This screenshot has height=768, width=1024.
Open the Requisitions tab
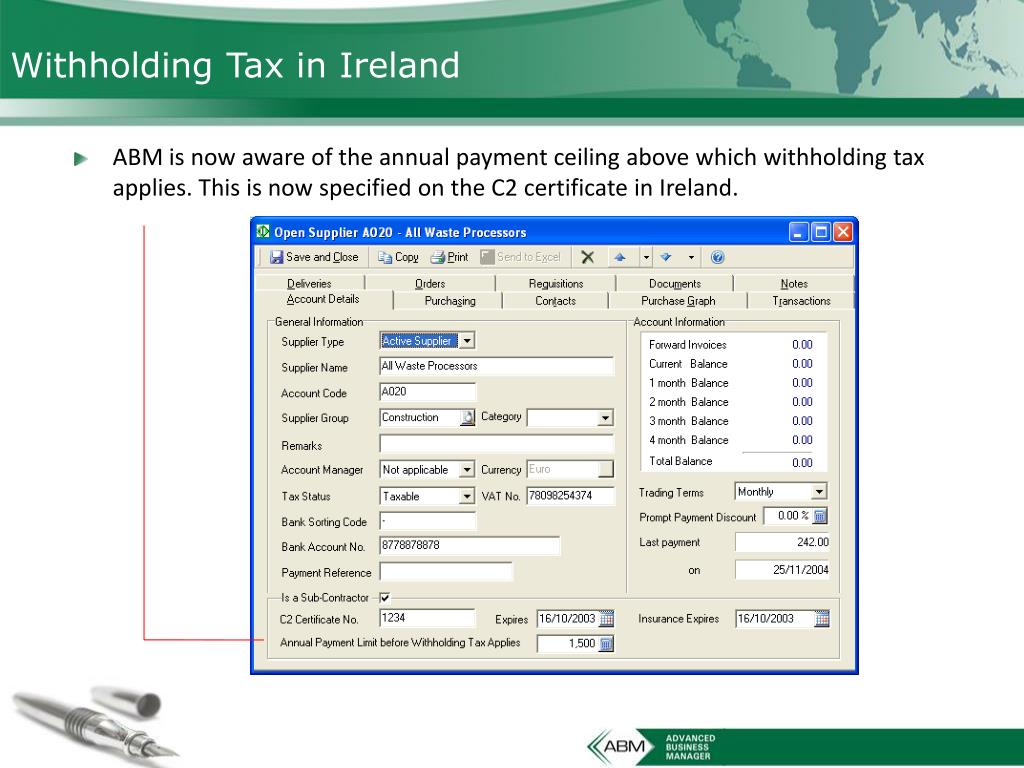pos(556,283)
